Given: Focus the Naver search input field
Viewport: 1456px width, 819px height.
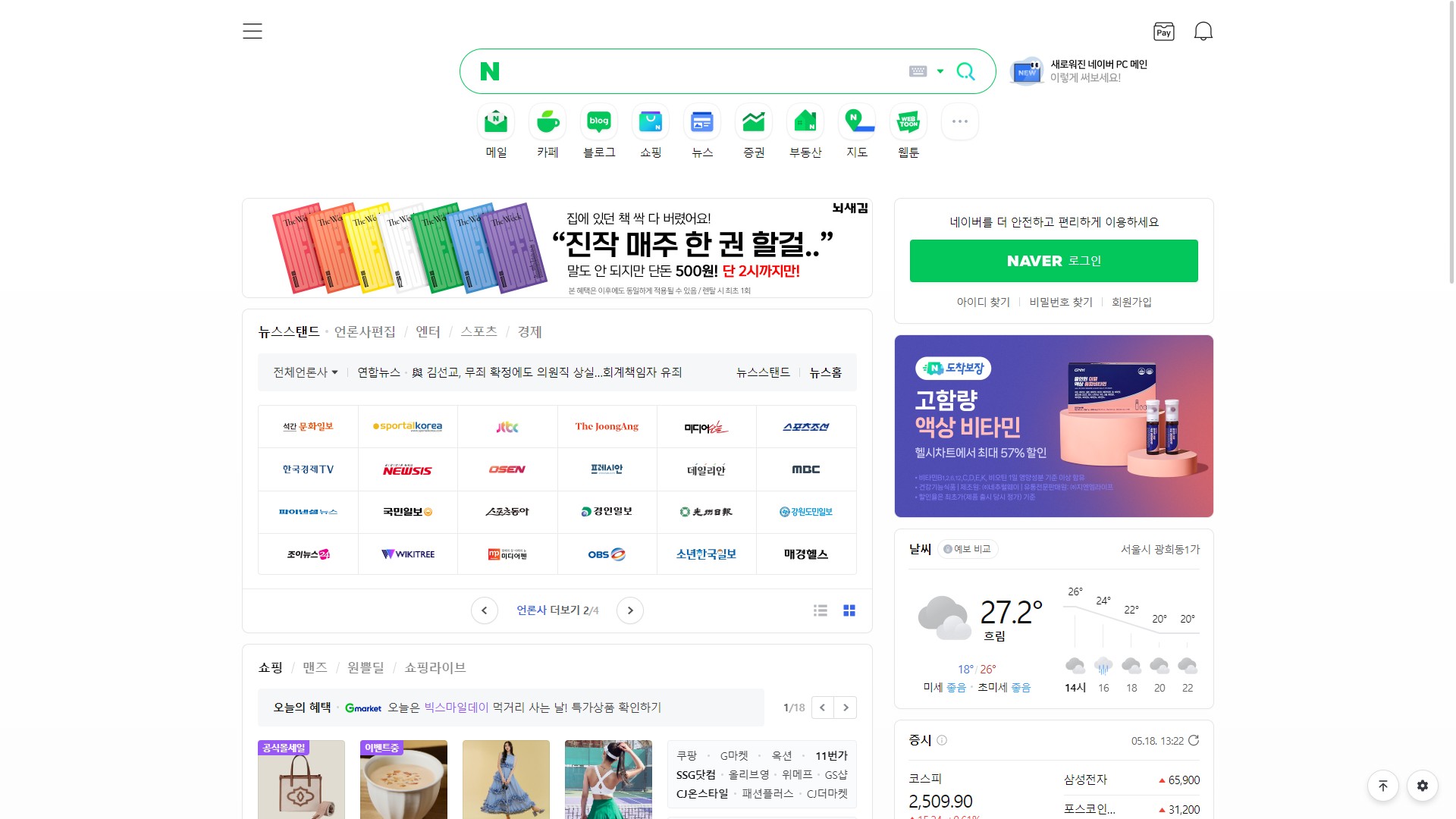Looking at the screenshot, I should [701, 71].
